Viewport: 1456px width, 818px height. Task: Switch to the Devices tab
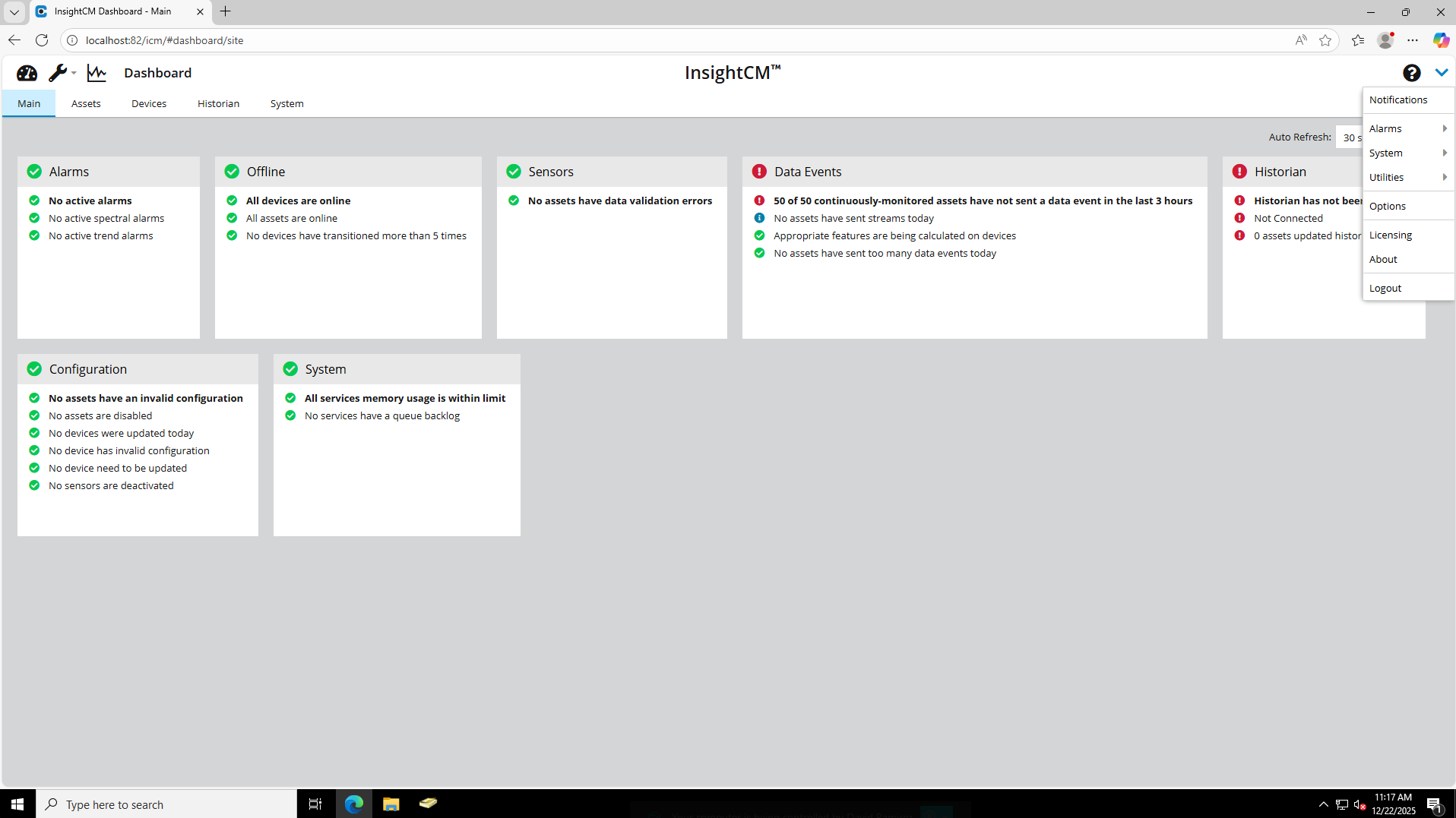pyautogui.click(x=149, y=103)
